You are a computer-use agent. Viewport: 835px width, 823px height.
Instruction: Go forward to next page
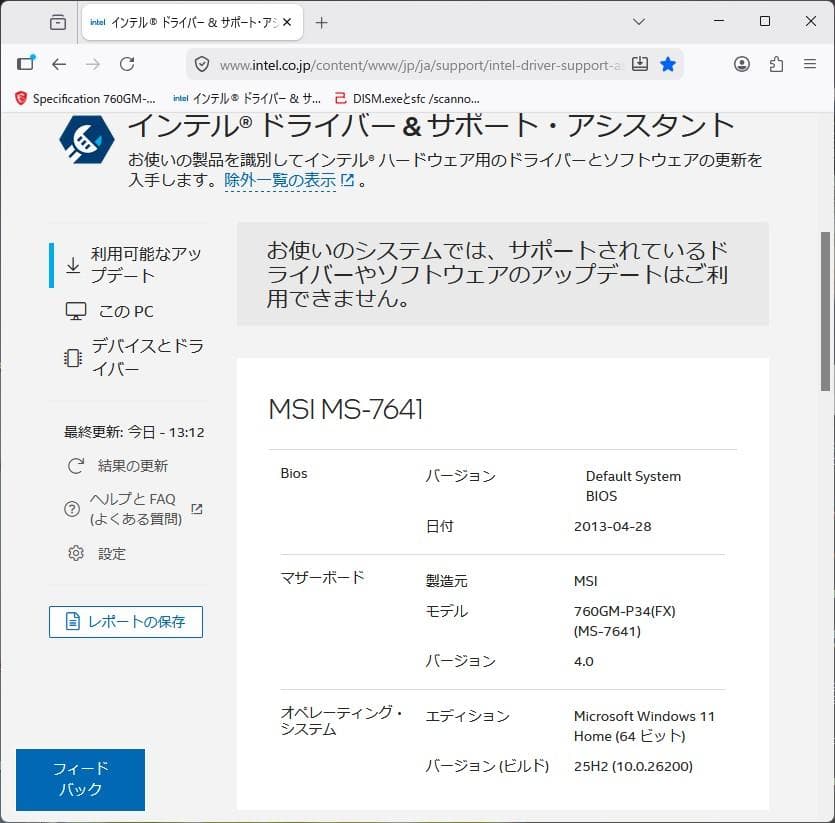(x=93, y=64)
